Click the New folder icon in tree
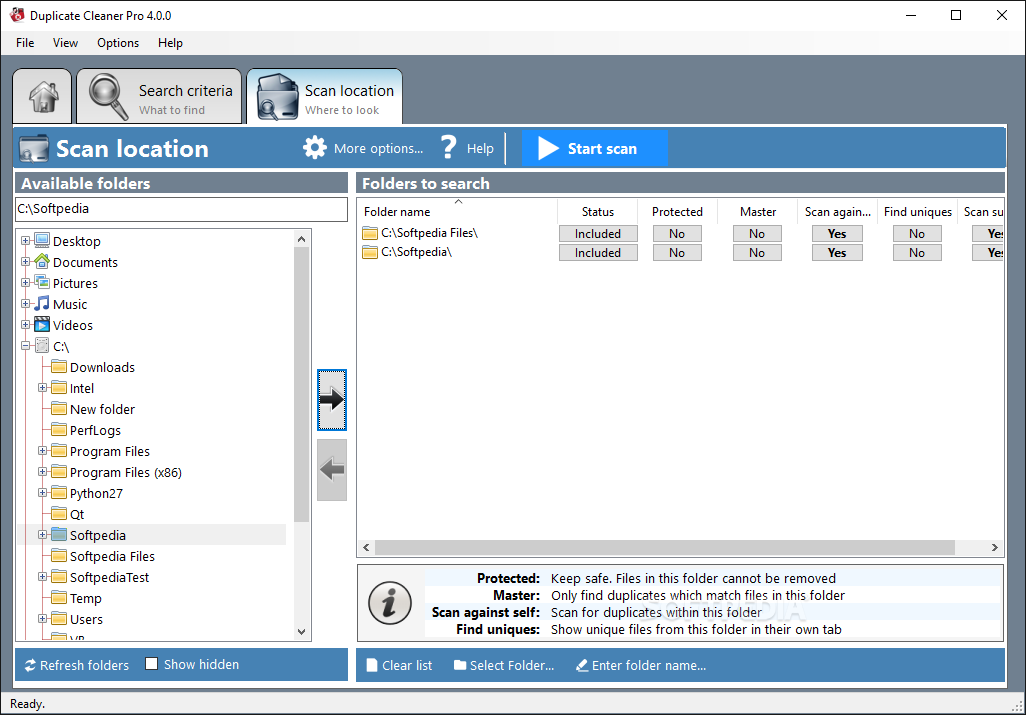 (59, 408)
